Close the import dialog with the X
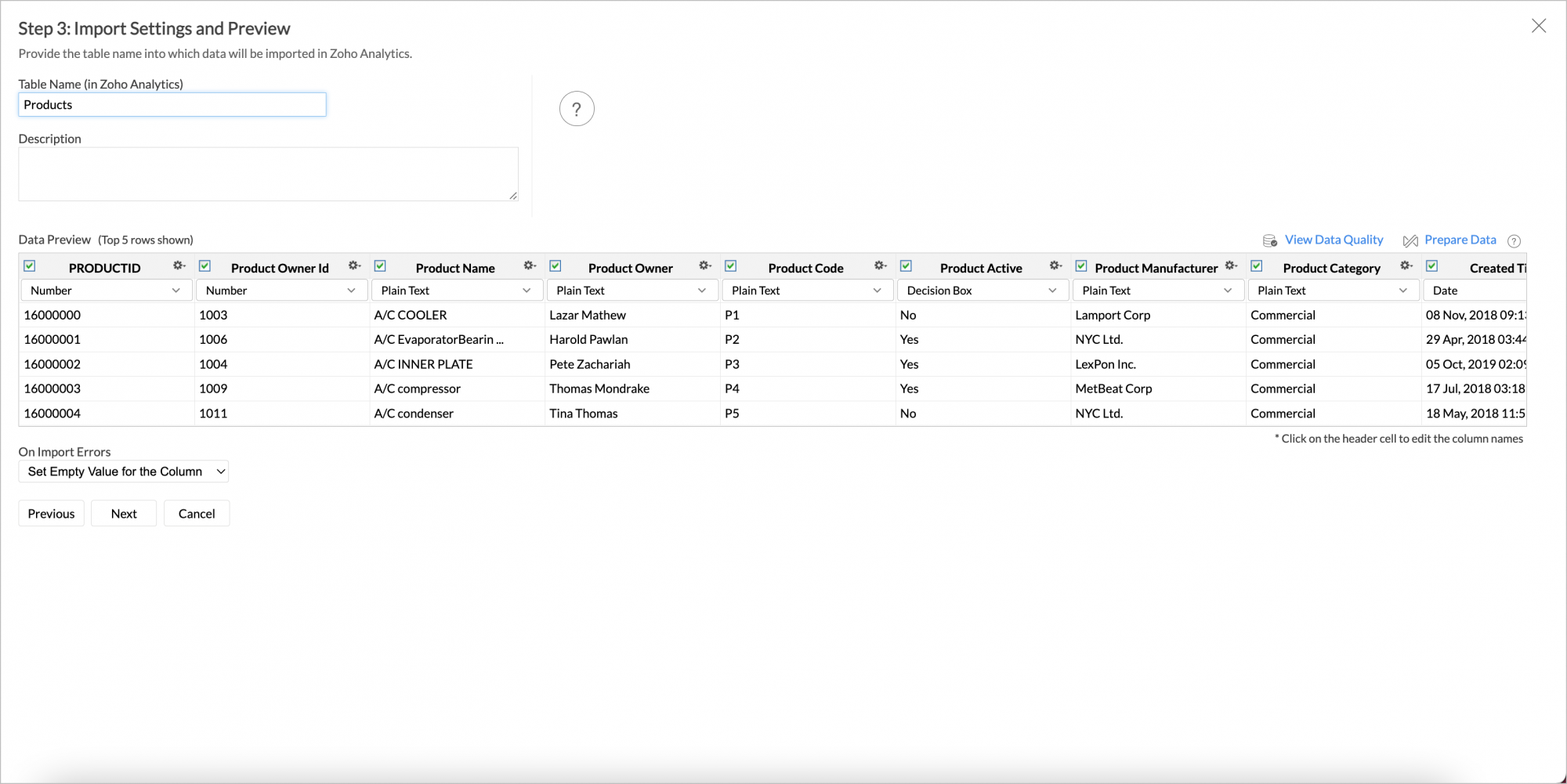This screenshot has width=1567, height=784. (x=1539, y=26)
